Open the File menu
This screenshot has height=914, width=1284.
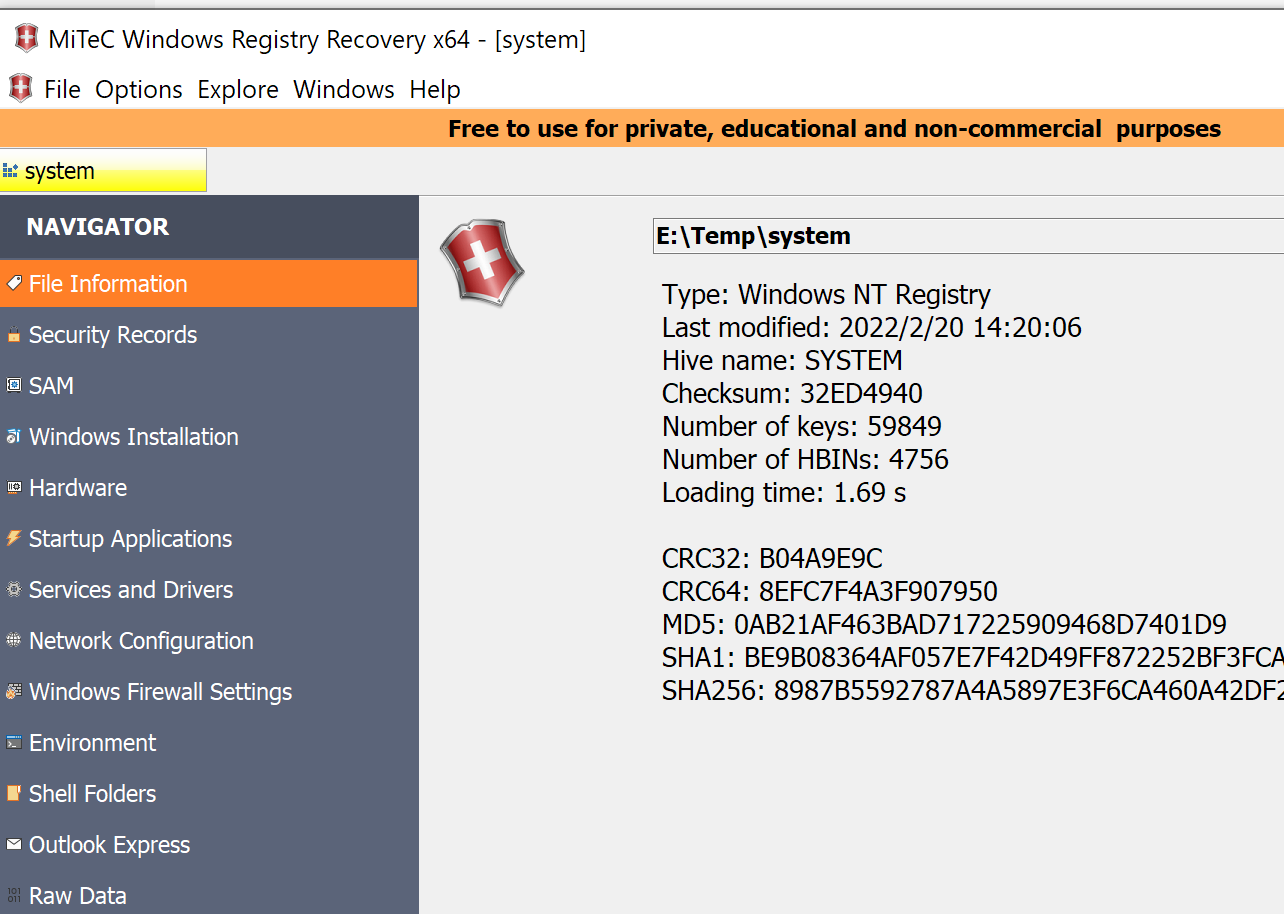click(62, 89)
